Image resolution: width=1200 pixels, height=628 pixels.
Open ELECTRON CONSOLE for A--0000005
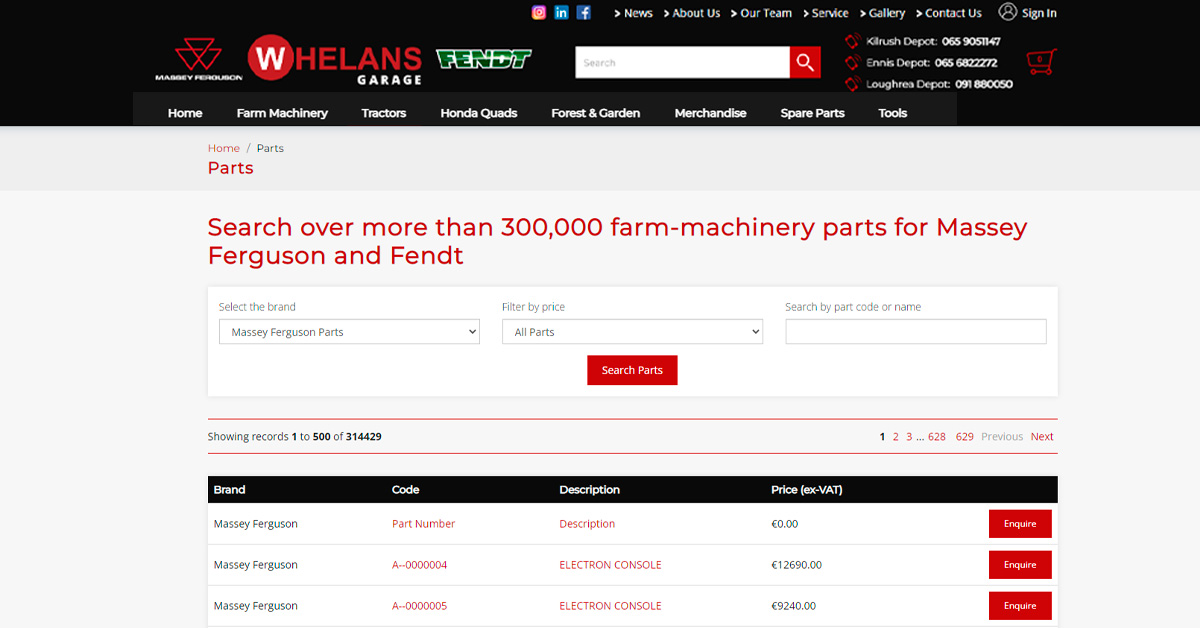610,606
